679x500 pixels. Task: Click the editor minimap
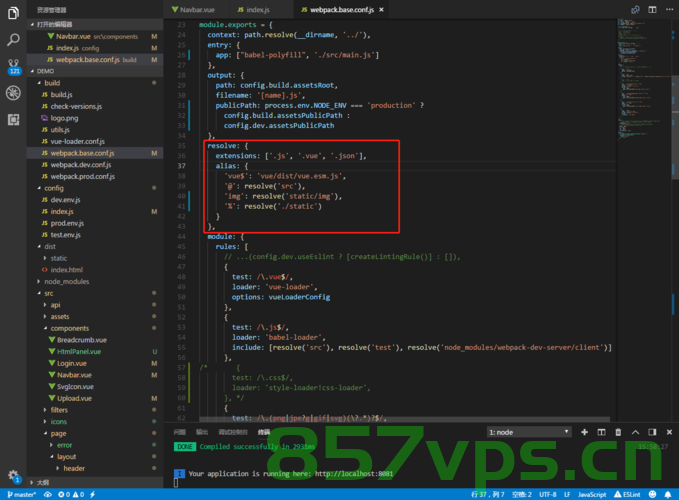[644, 78]
